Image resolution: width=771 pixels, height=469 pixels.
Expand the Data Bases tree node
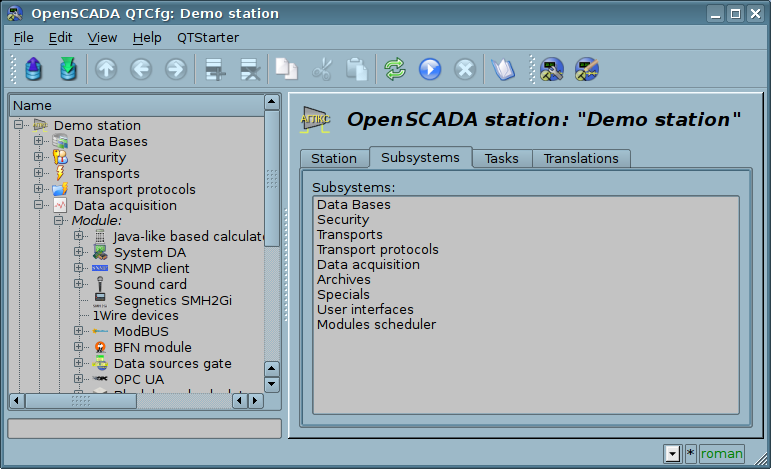(x=38, y=141)
